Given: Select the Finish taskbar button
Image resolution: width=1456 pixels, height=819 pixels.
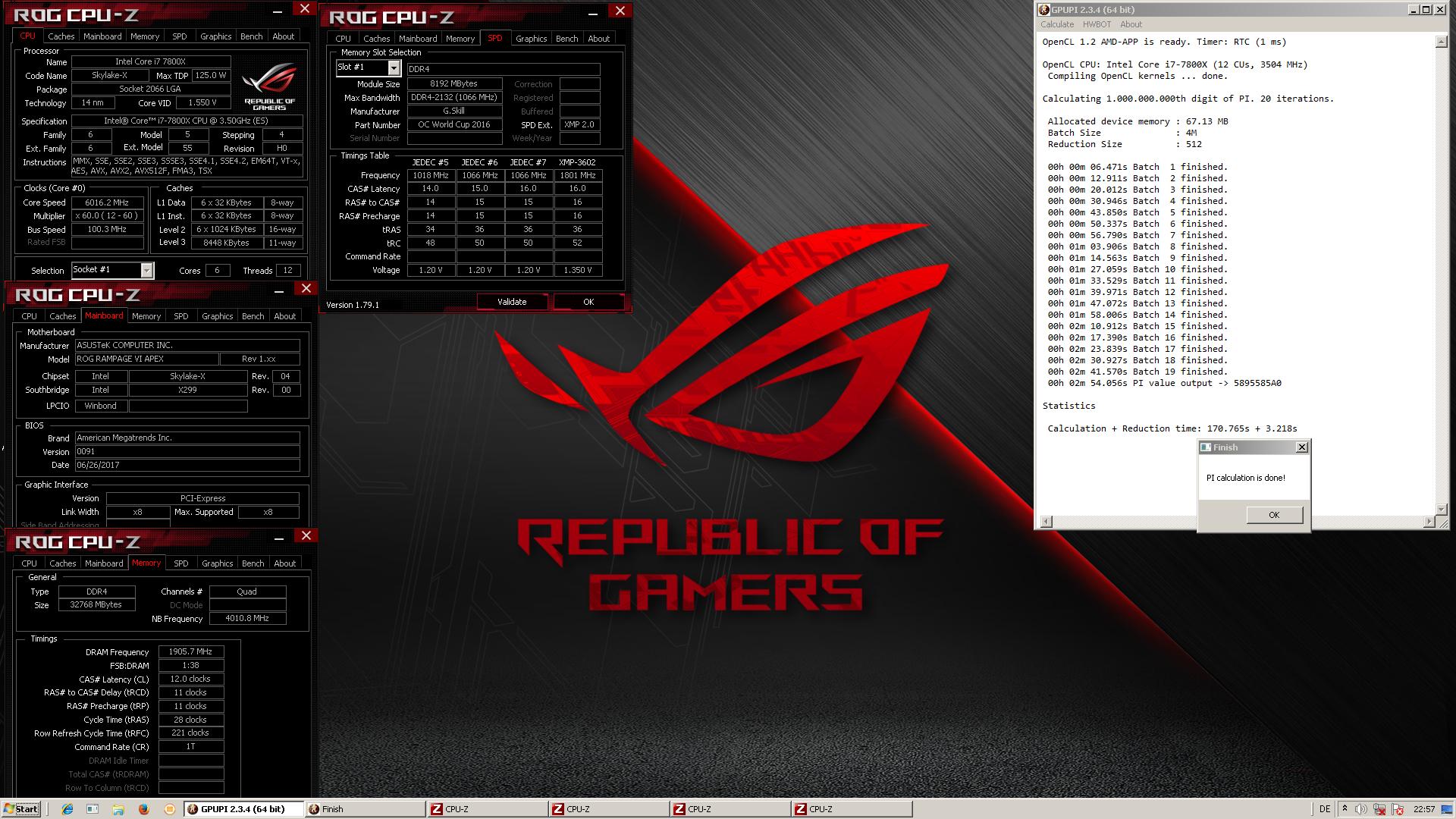Looking at the screenshot, I should [365, 809].
